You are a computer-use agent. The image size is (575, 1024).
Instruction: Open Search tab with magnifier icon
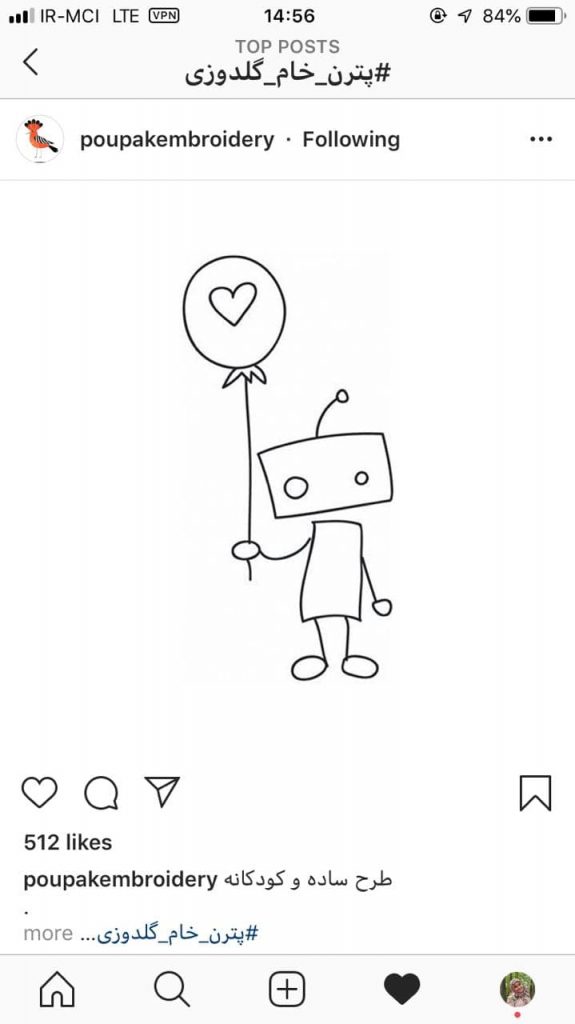click(172, 989)
